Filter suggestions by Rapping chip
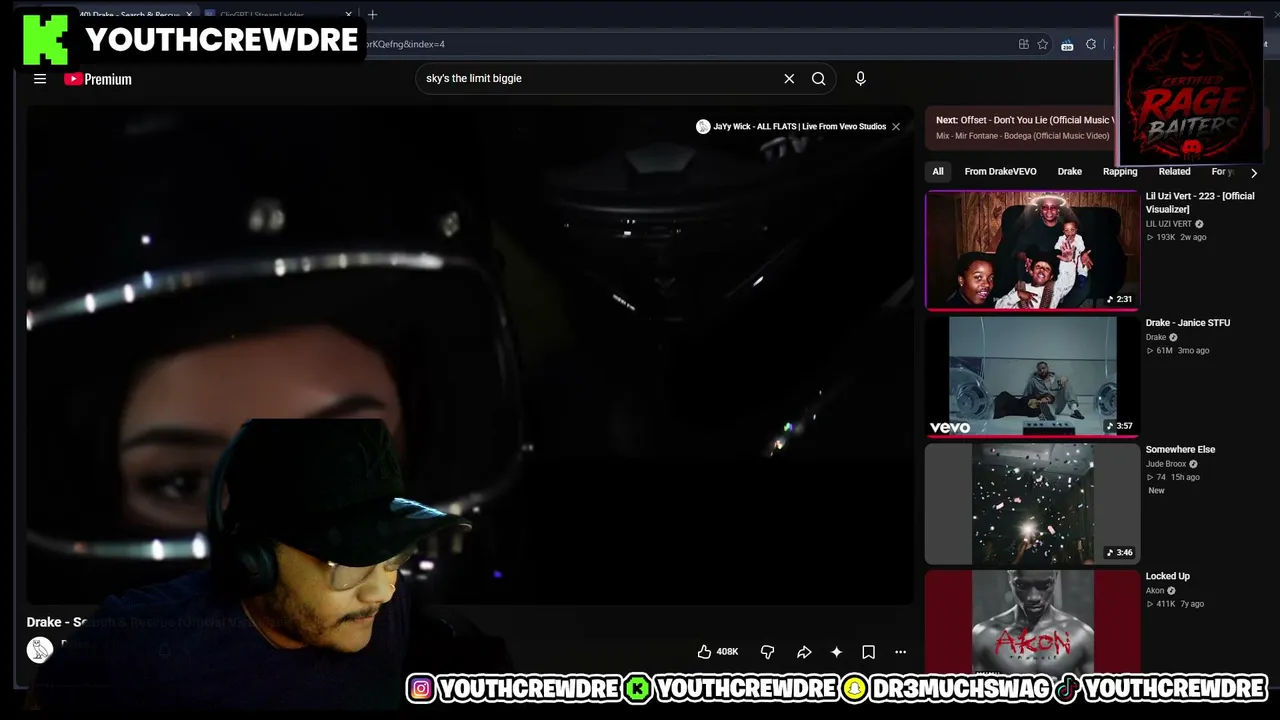The image size is (1280, 720). tap(1120, 172)
